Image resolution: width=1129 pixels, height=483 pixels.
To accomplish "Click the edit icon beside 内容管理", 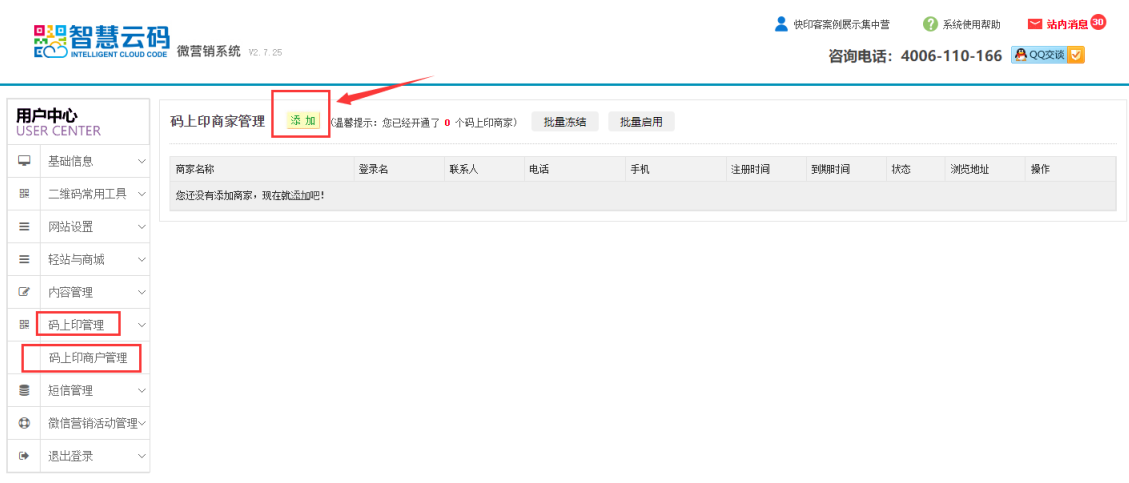I will coord(24,292).
